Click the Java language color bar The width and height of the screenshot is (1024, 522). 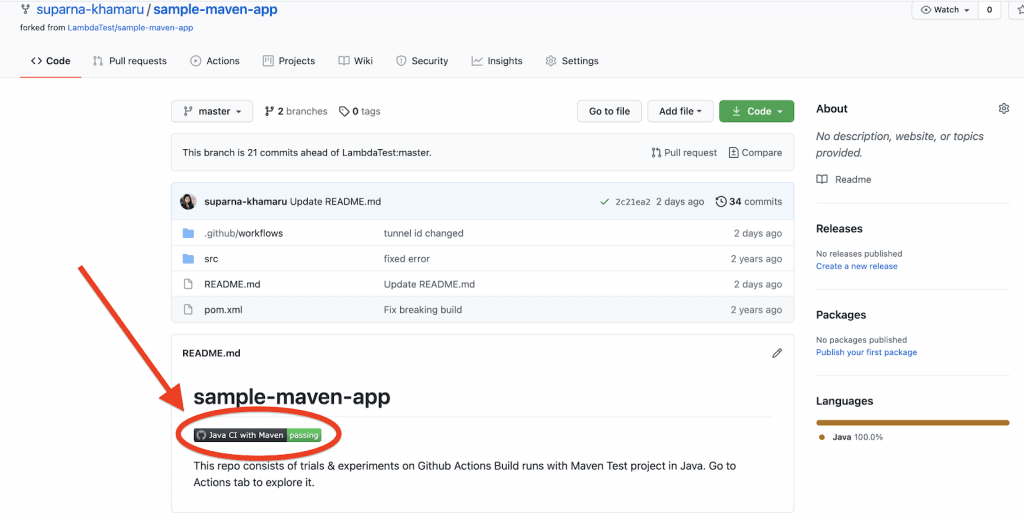pos(913,423)
